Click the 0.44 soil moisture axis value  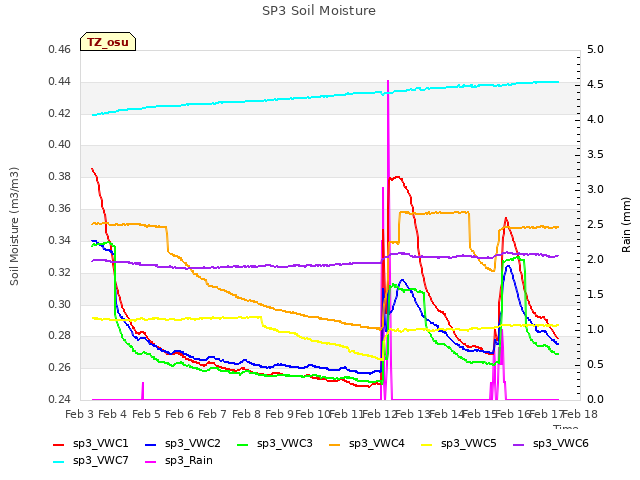[x=60, y=82]
